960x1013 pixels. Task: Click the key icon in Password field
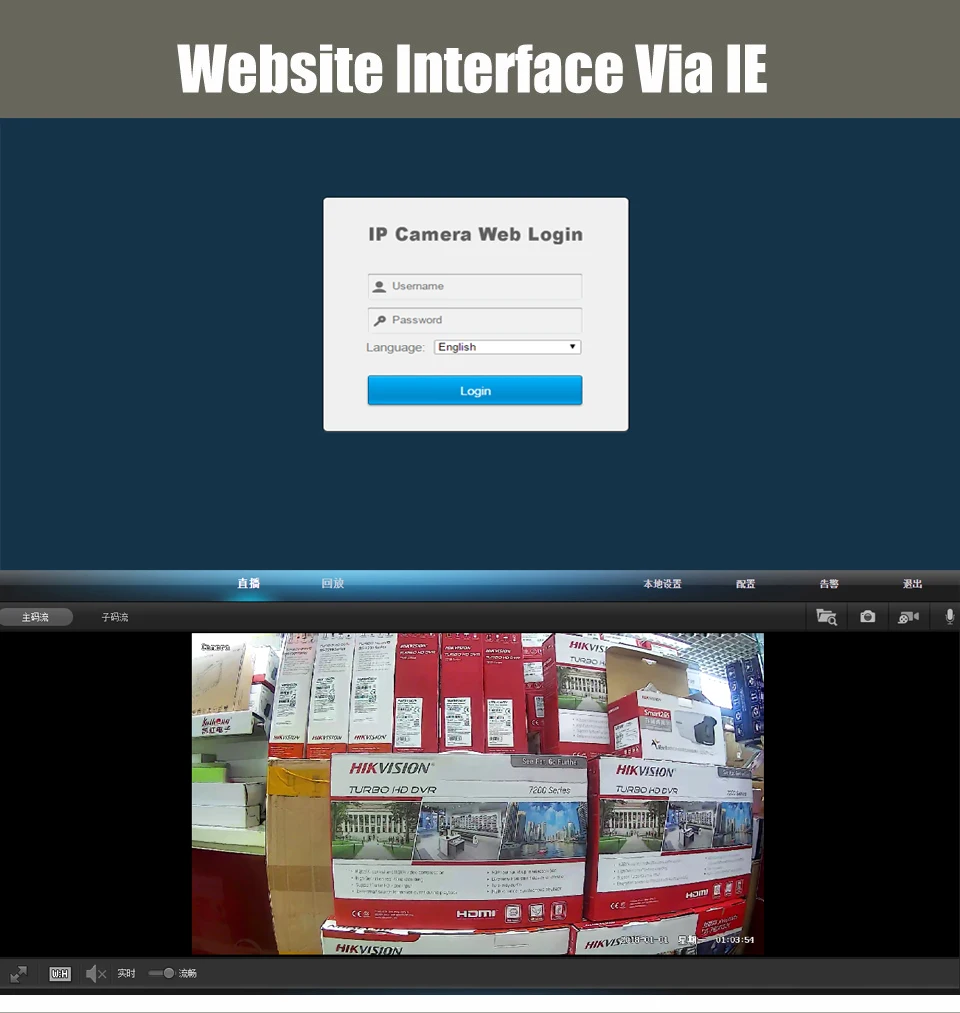point(379,320)
